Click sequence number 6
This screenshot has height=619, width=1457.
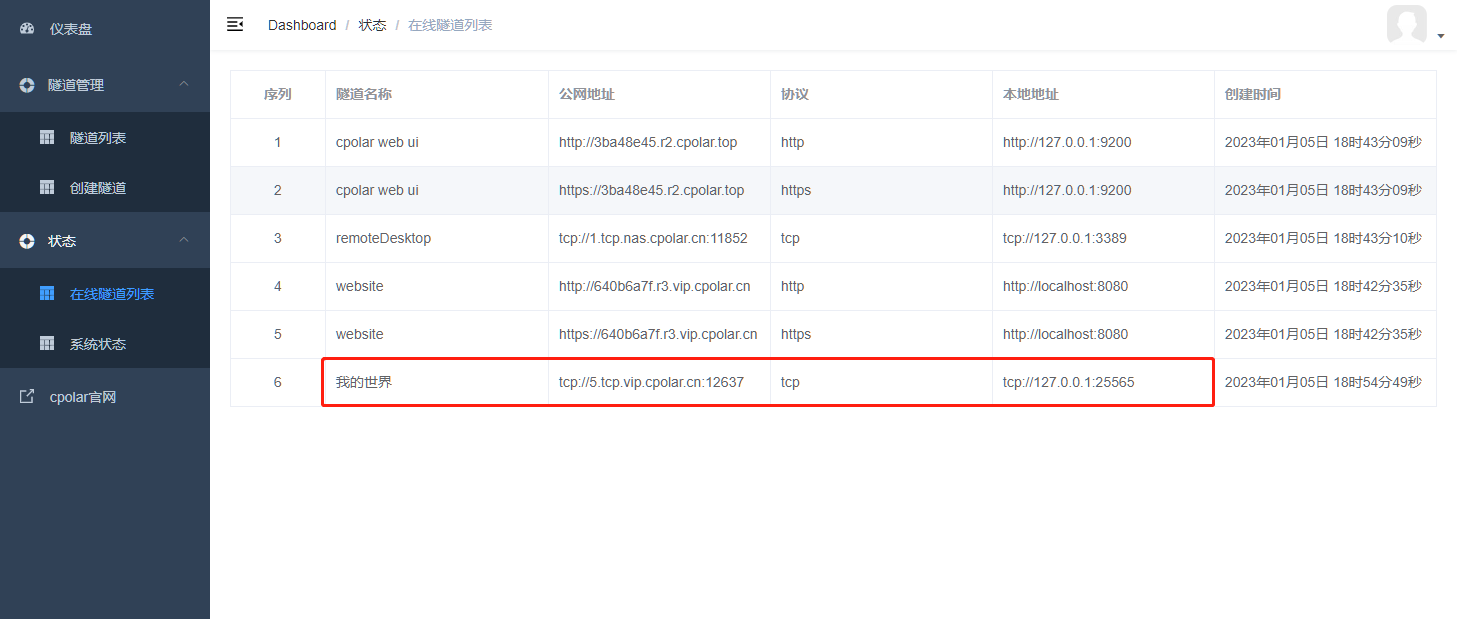click(x=278, y=382)
